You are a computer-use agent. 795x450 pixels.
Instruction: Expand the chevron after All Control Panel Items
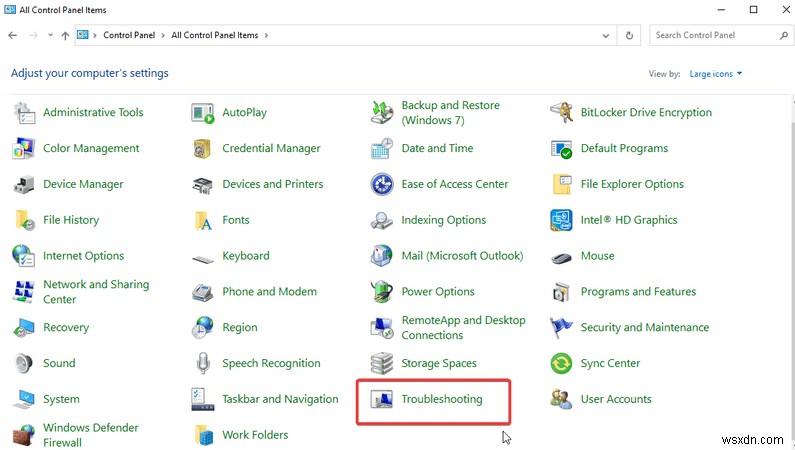(x=266, y=35)
